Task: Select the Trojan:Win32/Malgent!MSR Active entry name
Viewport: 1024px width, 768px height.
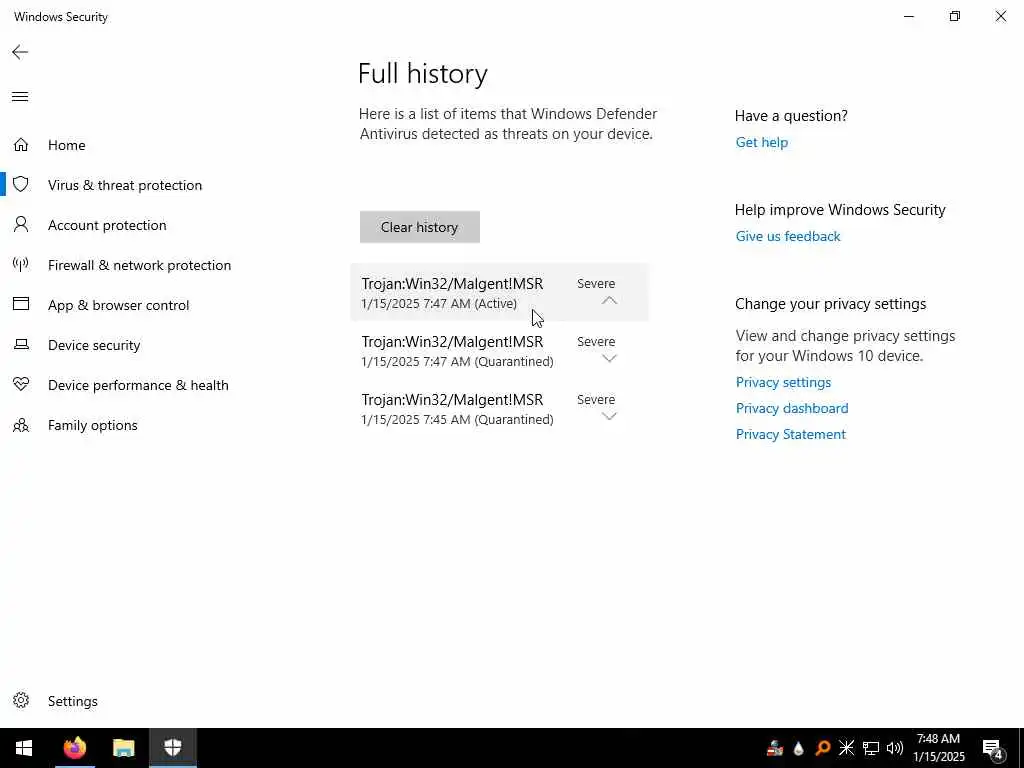Action: 452,283
